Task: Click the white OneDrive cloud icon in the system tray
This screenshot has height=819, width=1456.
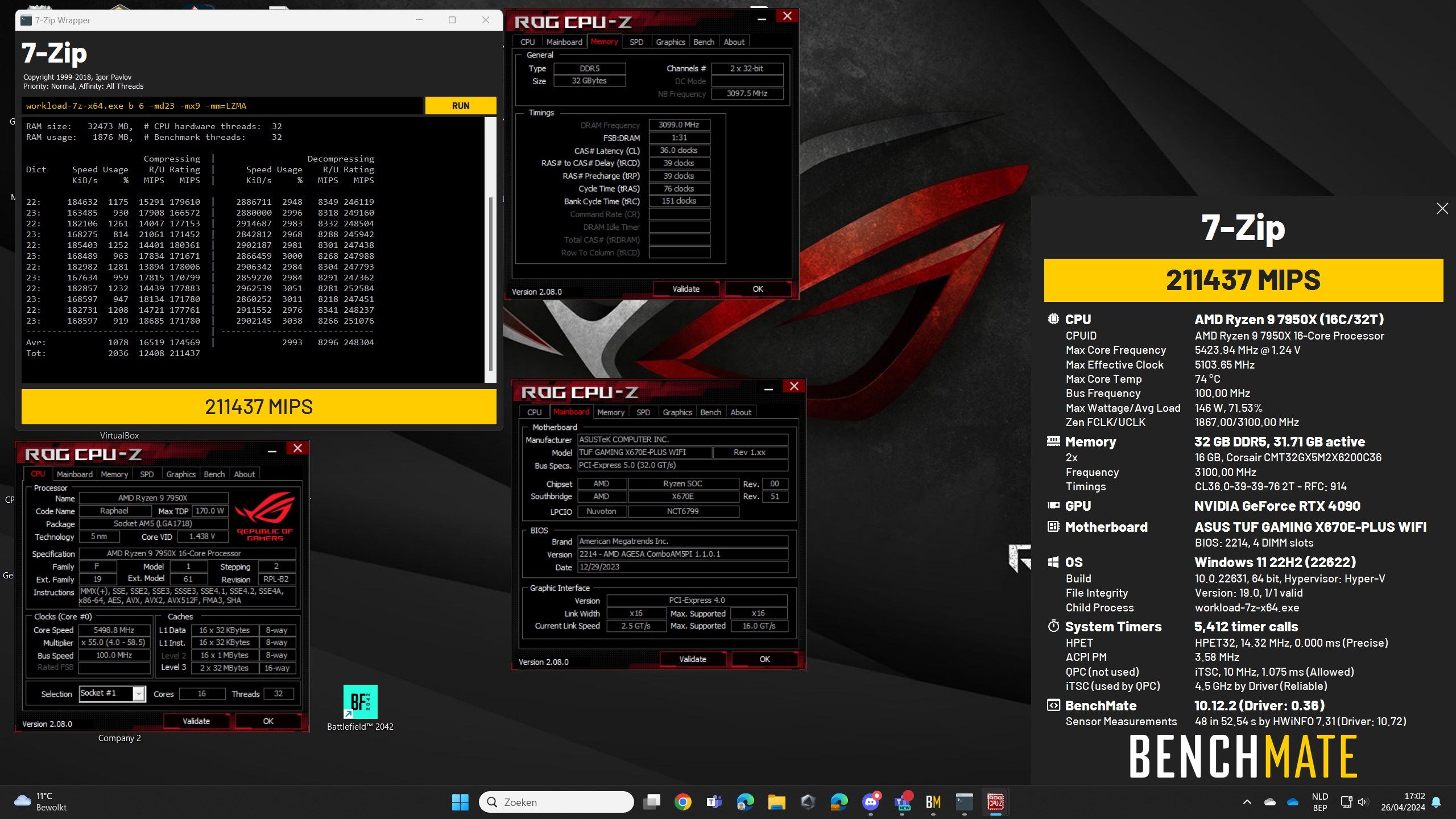Action: [1270, 802]
